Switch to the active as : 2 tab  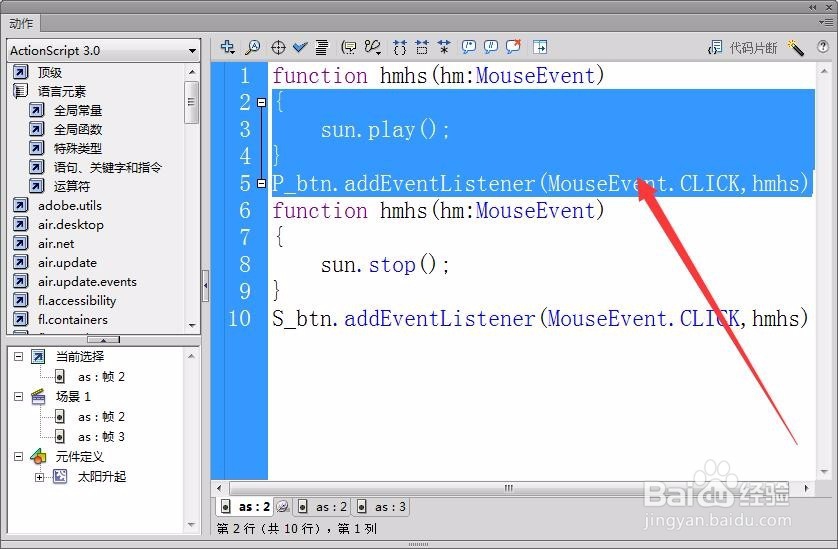click(247, 507)
